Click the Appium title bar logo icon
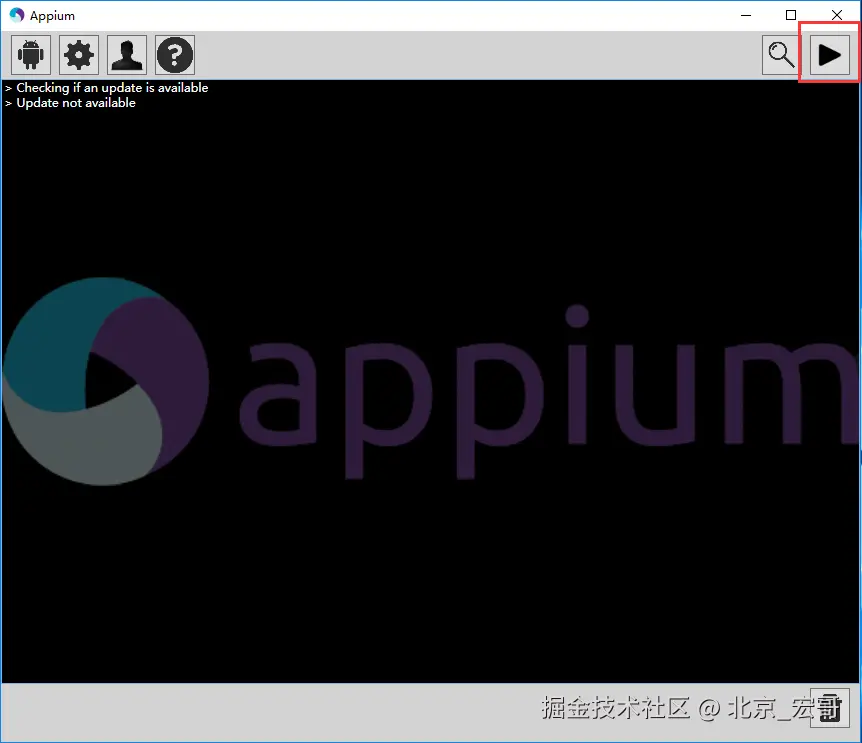862x743 pixels. tap(16, 15)
